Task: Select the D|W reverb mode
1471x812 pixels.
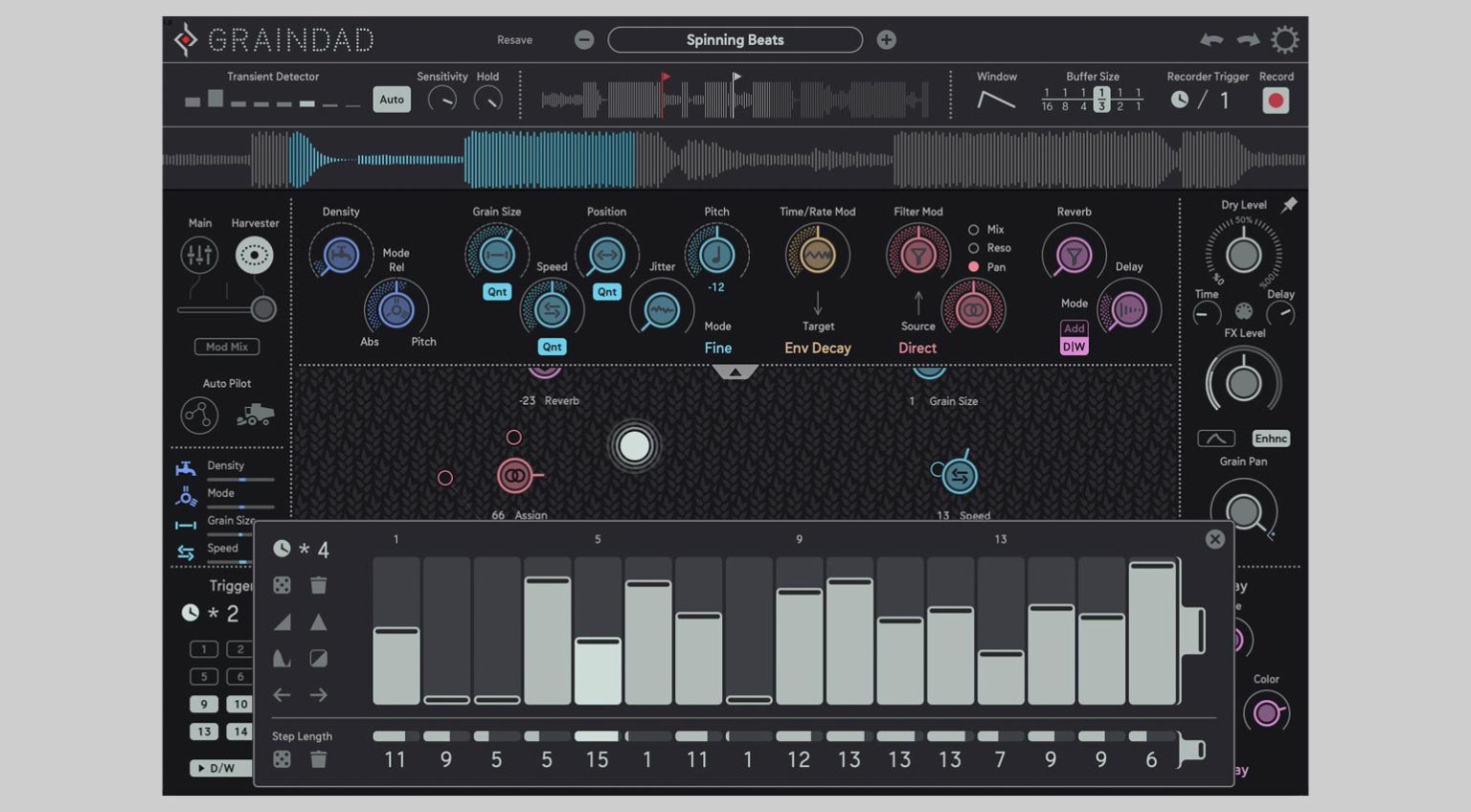Action: pyautogui.click(x=1074, y=348)
